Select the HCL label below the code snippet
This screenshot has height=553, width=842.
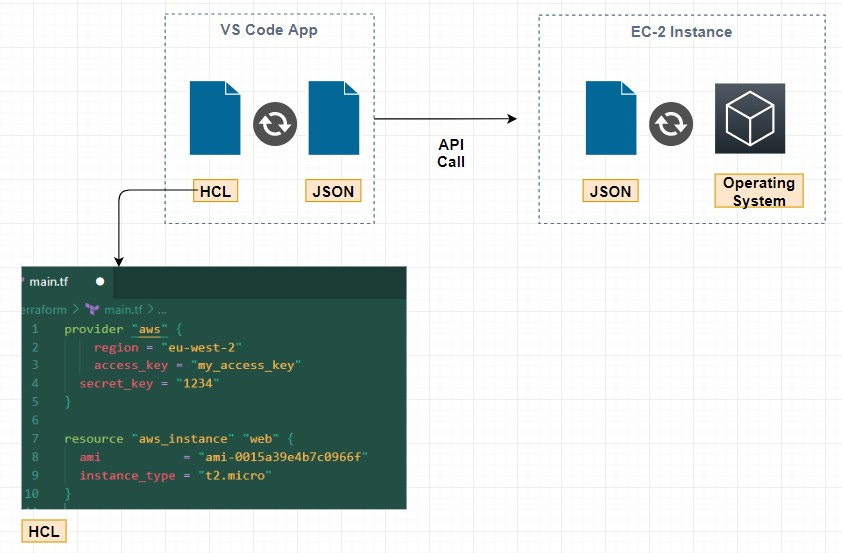[44, 532]
